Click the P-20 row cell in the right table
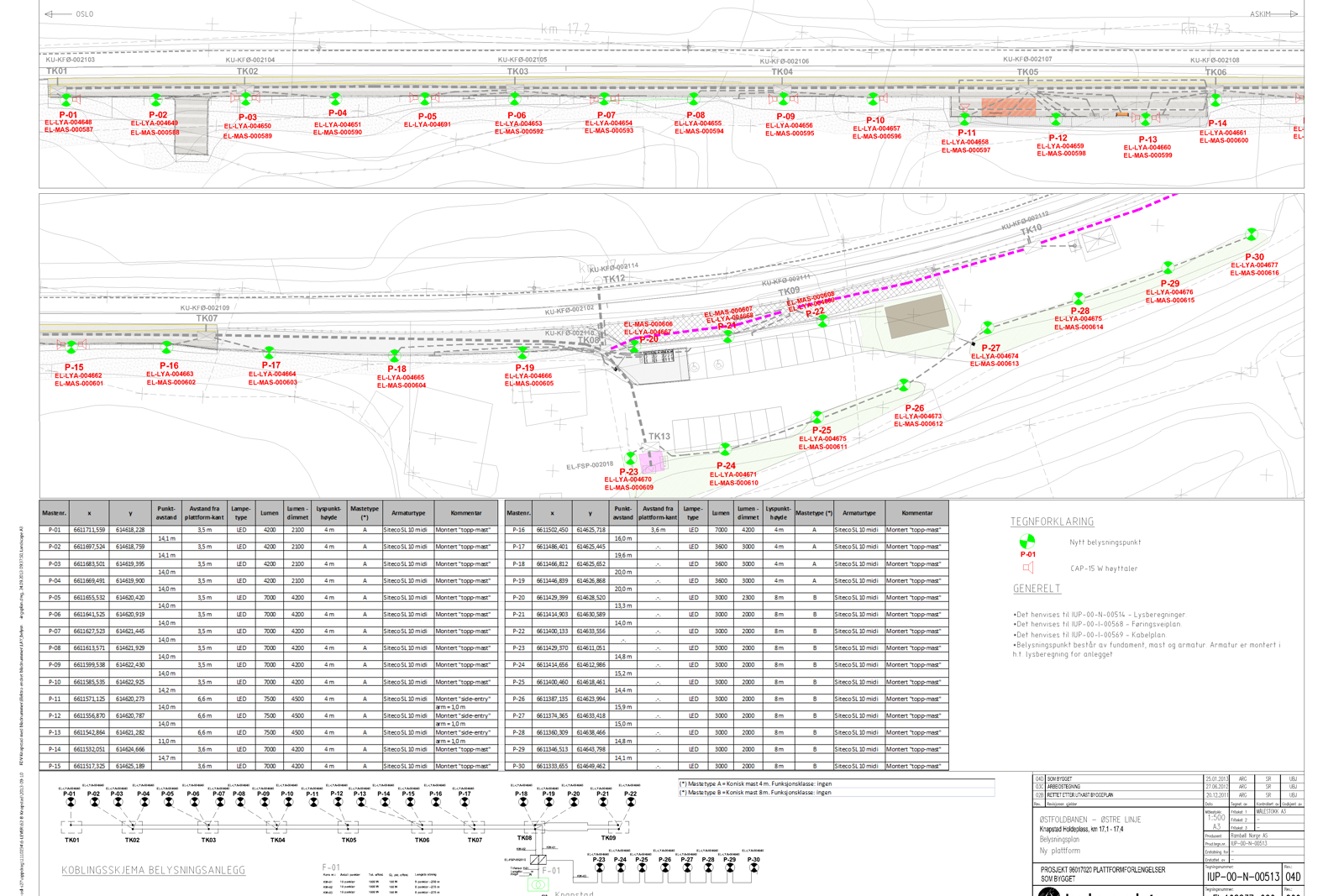The height and width of the screenshot is (896, 1344). click(x=519, y=597)
